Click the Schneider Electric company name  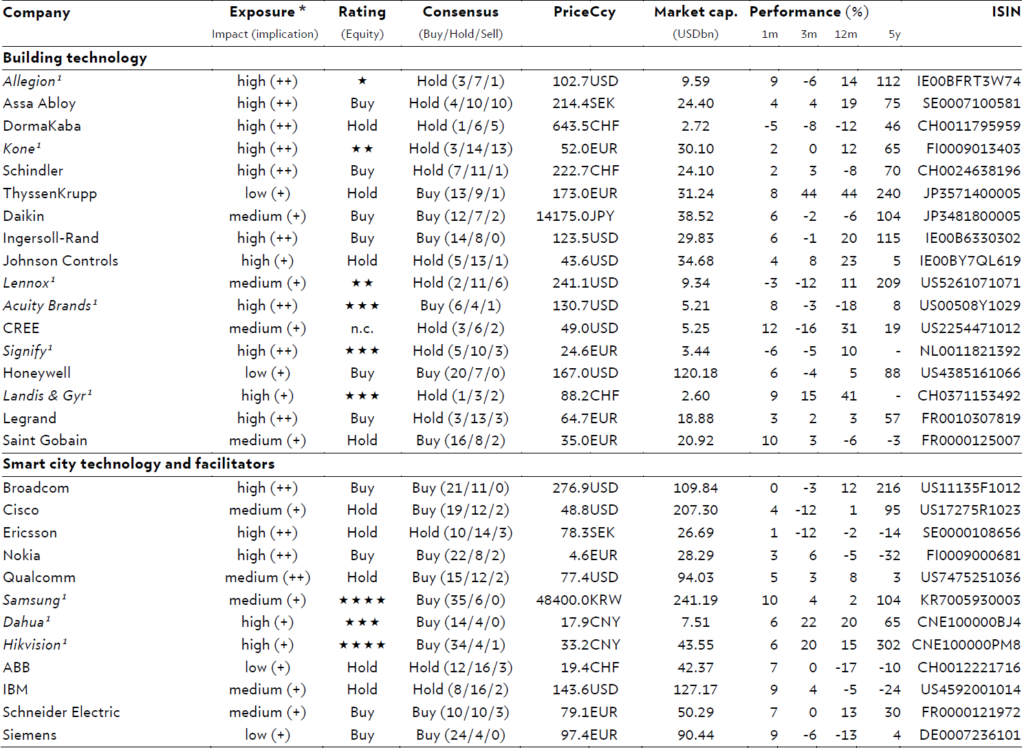click(x=61, y=712)
